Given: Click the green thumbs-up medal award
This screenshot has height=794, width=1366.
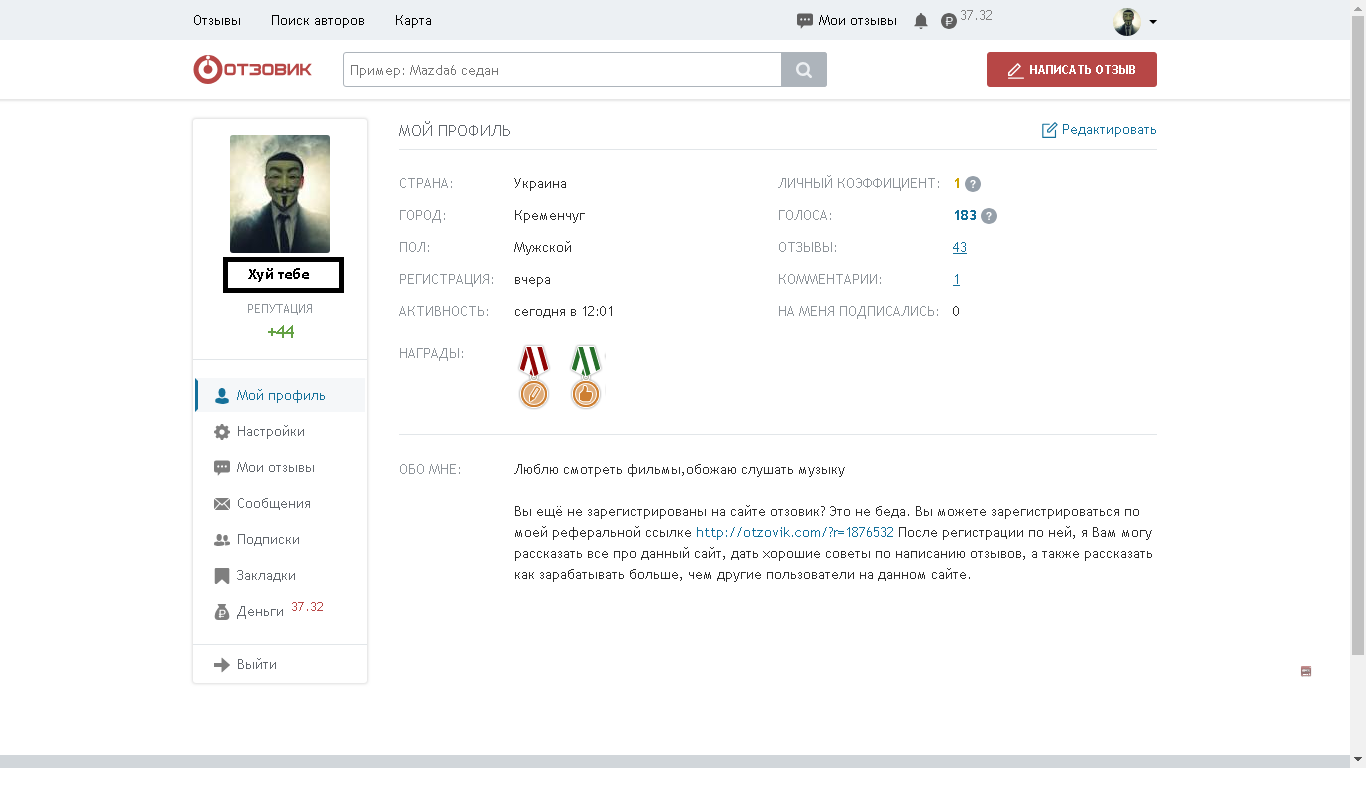Looking at the screenshot, I should tap(586, 377).
